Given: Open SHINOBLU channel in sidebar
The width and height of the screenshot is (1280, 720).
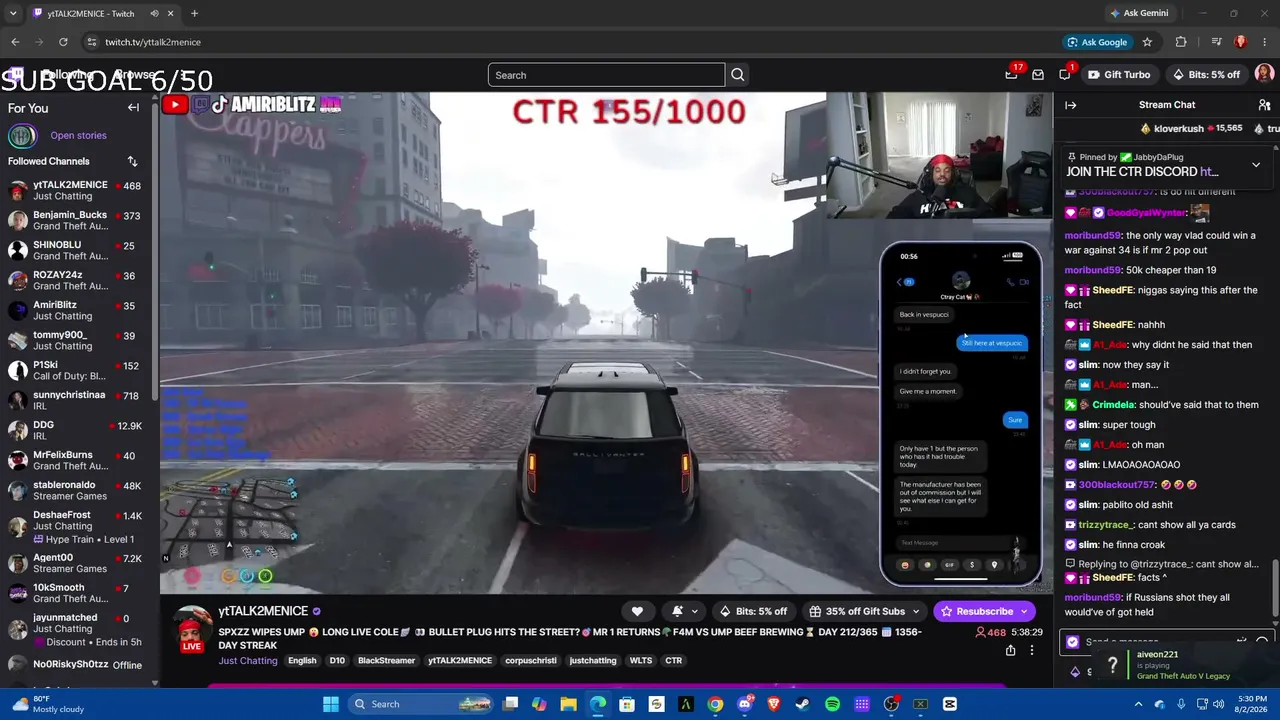Looking at the screenshot, I should click(78, 251).
